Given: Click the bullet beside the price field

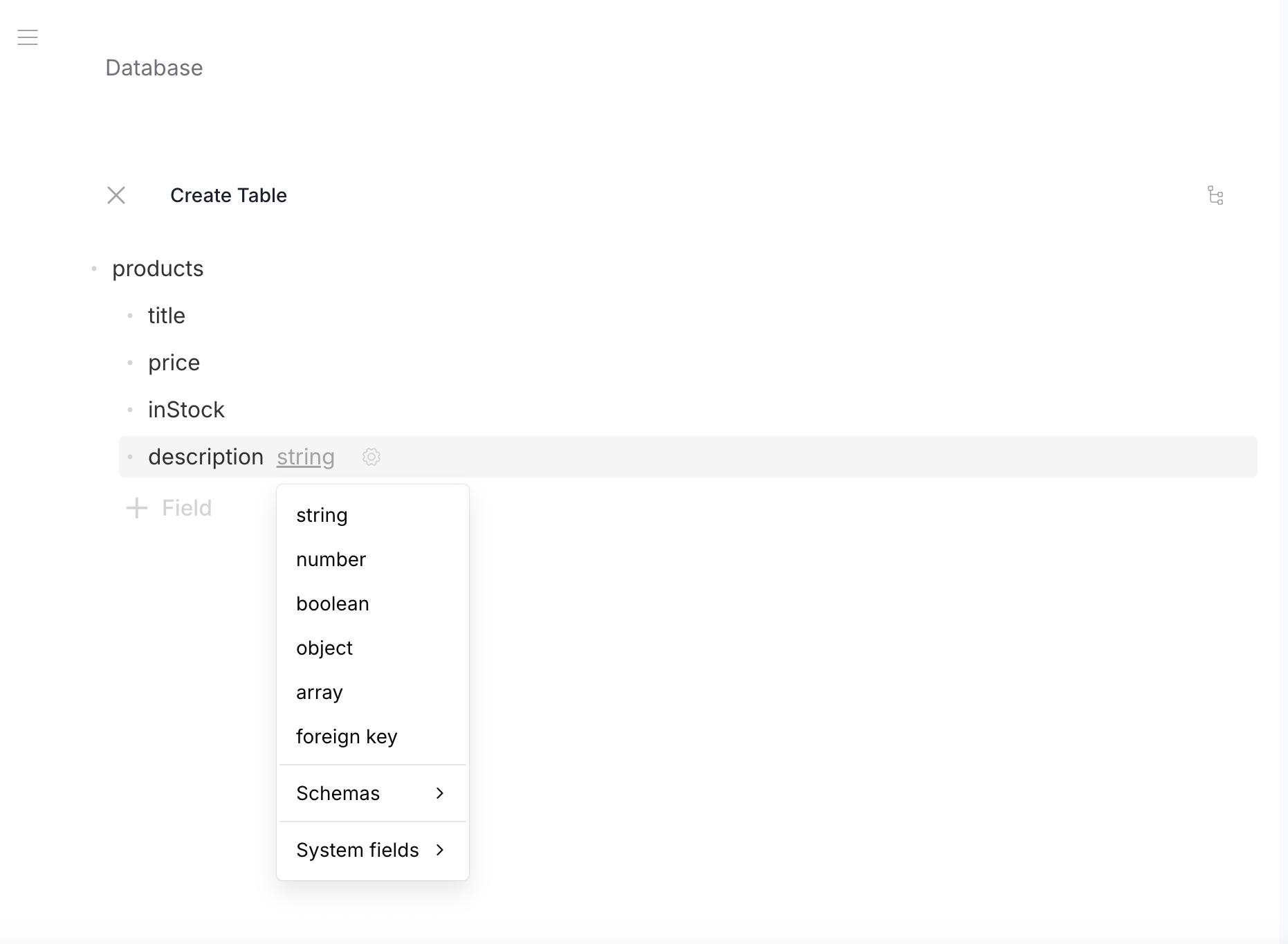Looking at the screenshot, I should 130,362.
